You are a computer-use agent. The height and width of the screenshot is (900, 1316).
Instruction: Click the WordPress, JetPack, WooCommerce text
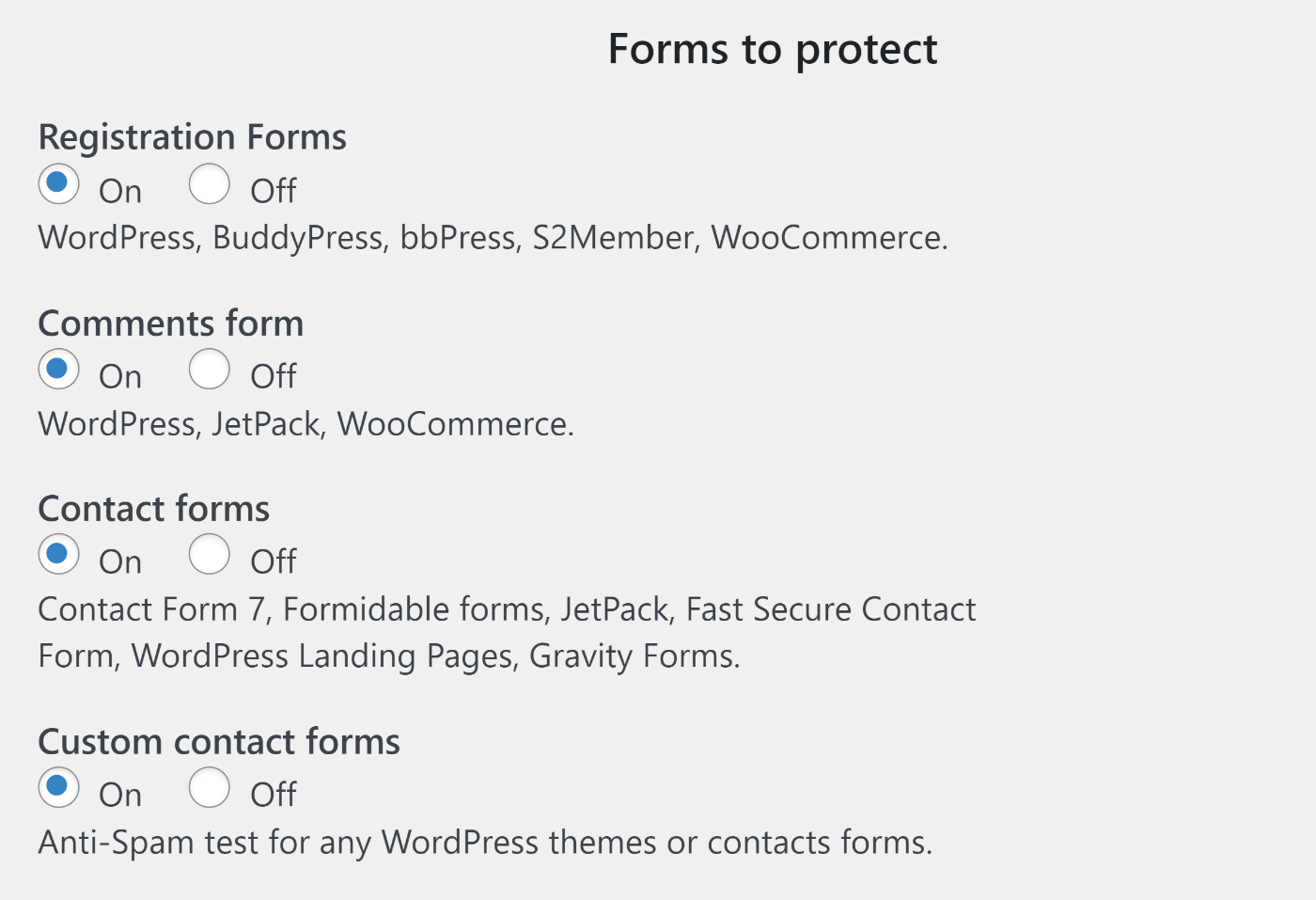pos(305,423)
